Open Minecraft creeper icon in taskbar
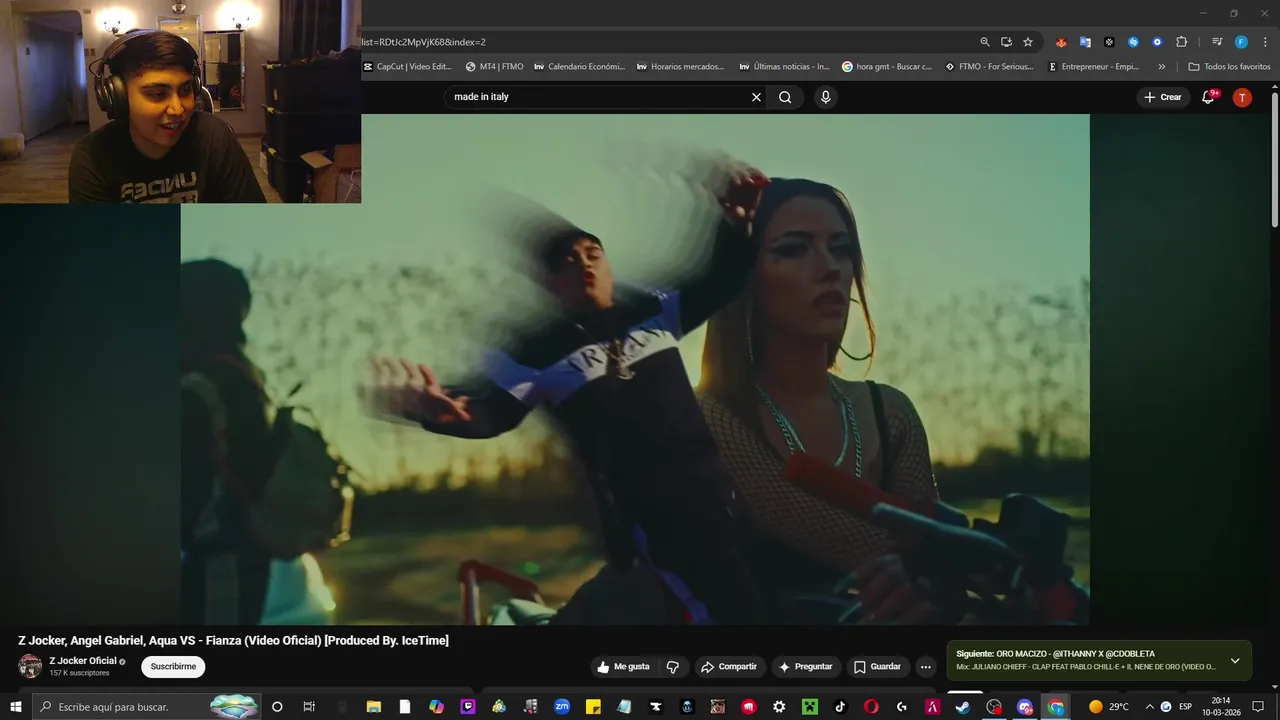The width and height of the screenshot is (1280, 720). 809,707
